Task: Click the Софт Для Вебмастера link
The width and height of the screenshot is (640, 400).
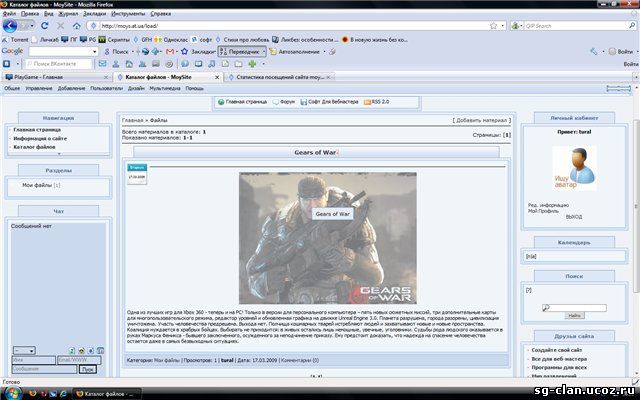Action: coord(329,102)
